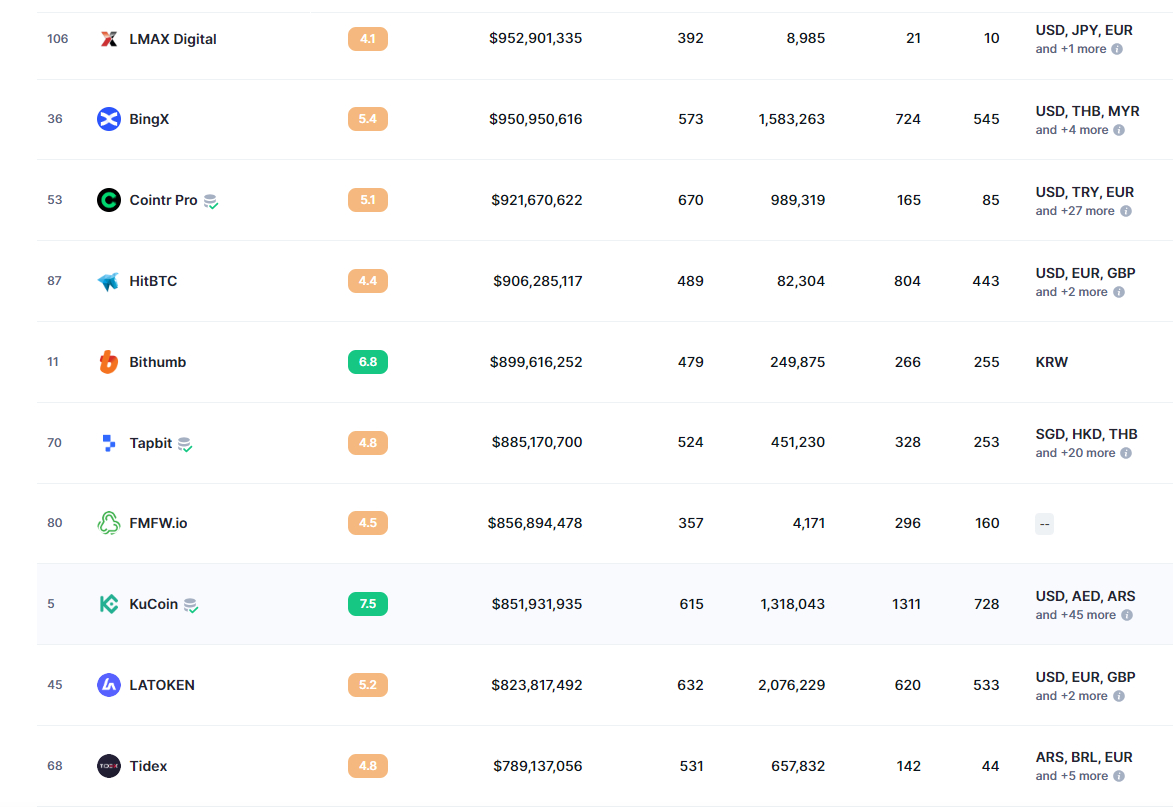
Task: Click the Tidex logo icon
Action: [109, 766]
